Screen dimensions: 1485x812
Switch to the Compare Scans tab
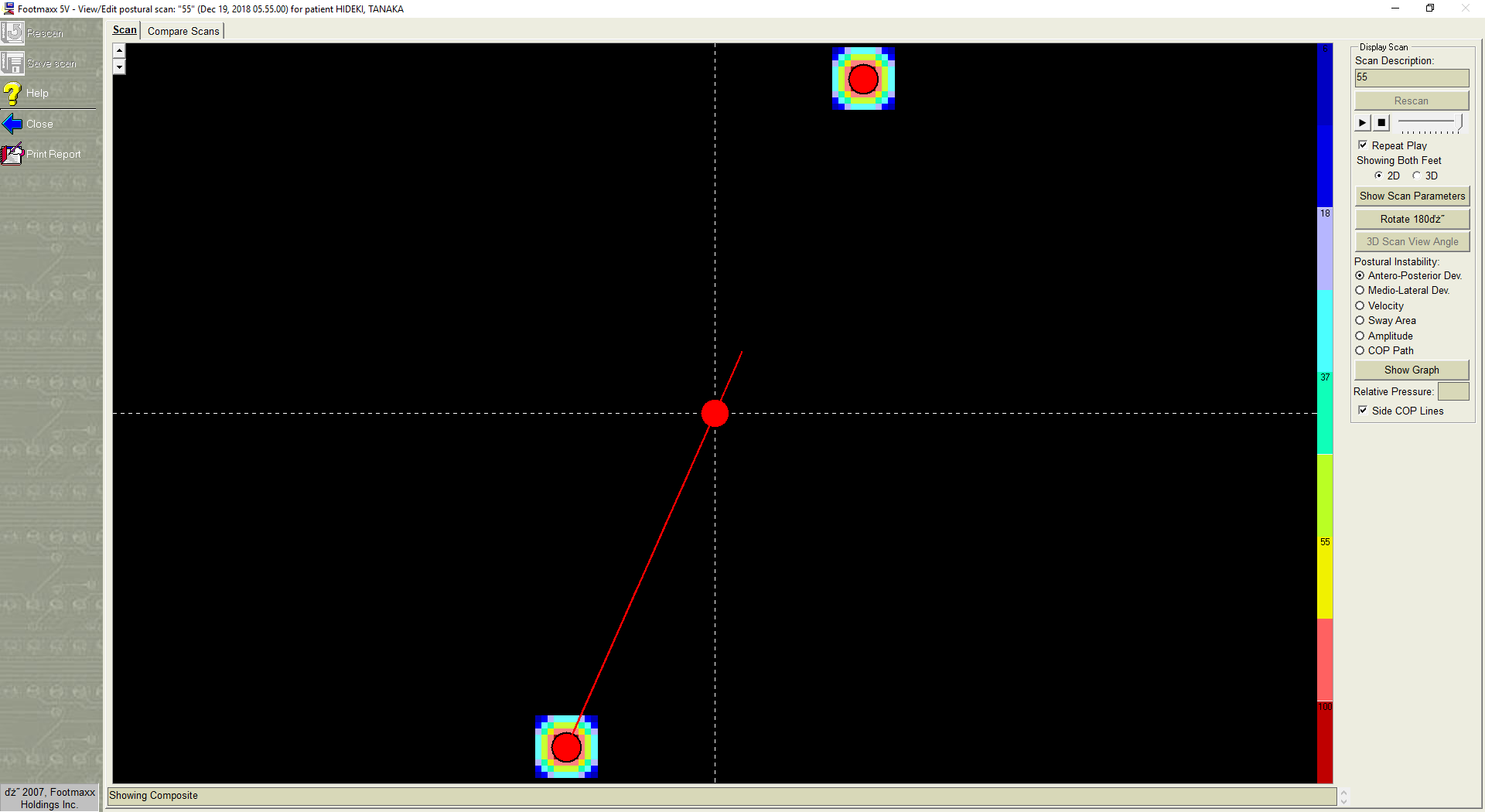click(x=183, y=31)
